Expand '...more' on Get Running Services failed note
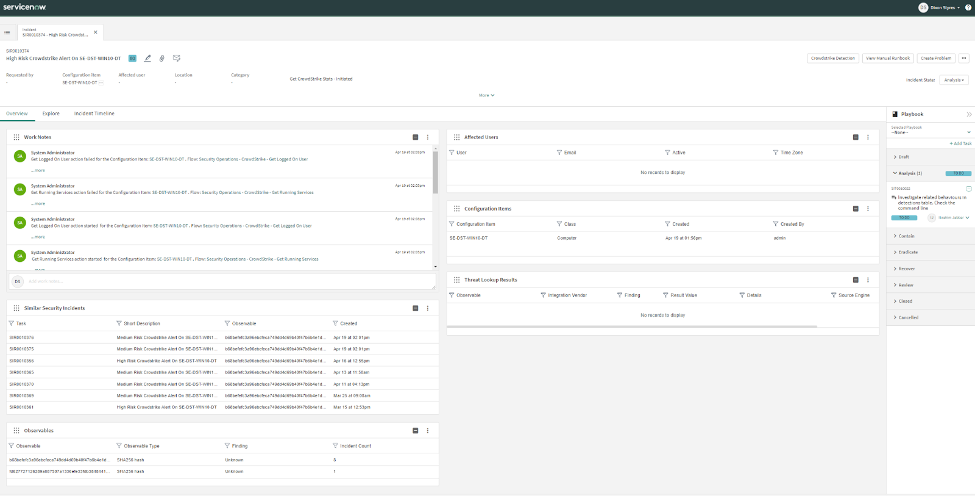The image size is (977, 499). pyautogui.click(x=38, y=204)
